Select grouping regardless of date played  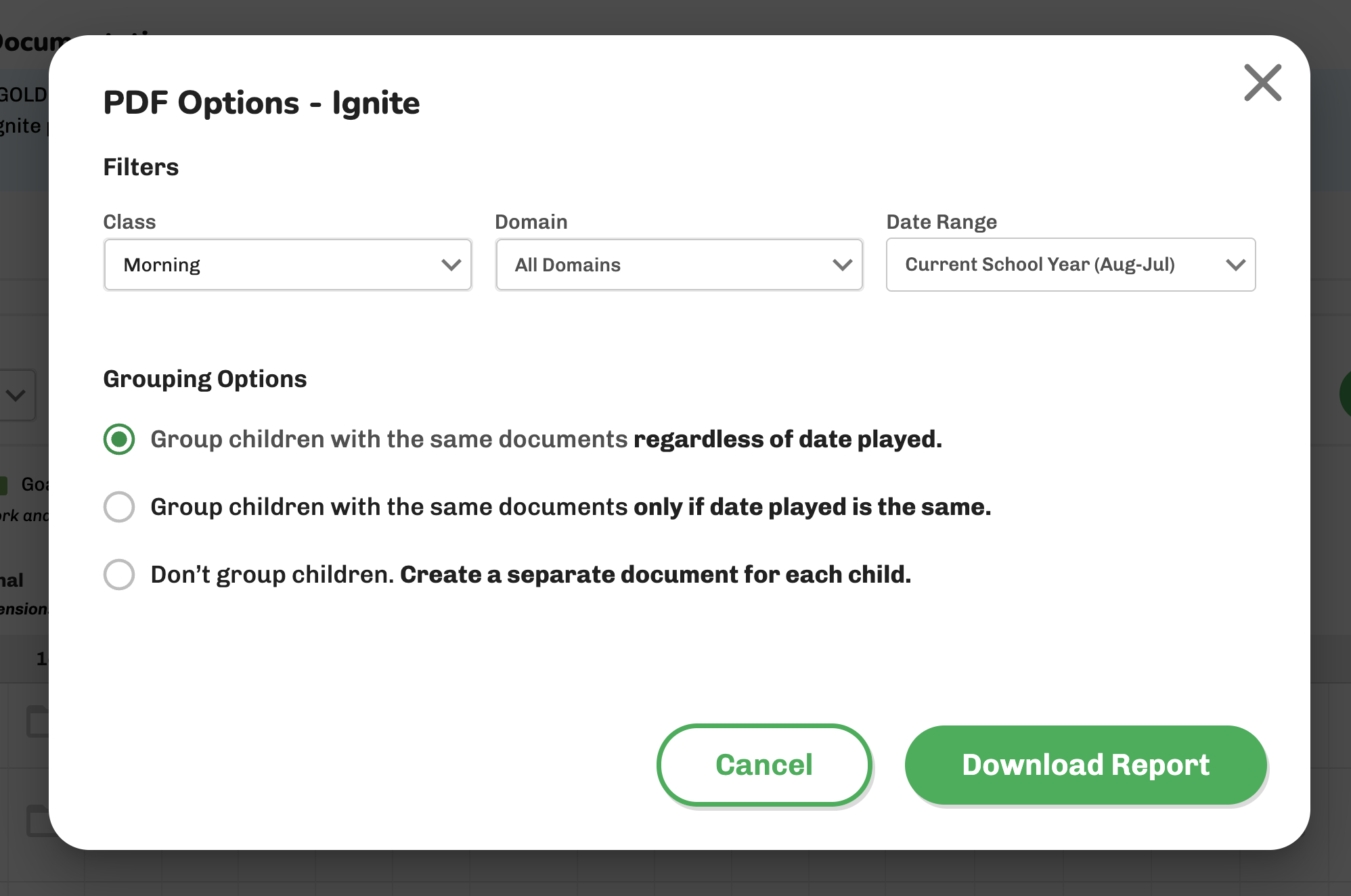tap(119, 439)
